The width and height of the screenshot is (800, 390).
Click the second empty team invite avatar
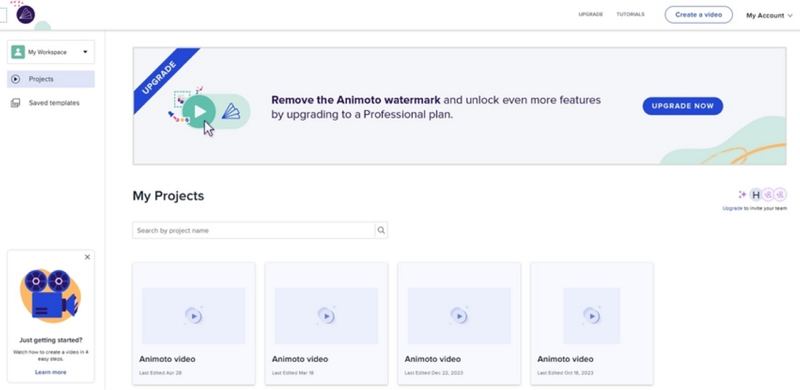(x=780, y=194)
